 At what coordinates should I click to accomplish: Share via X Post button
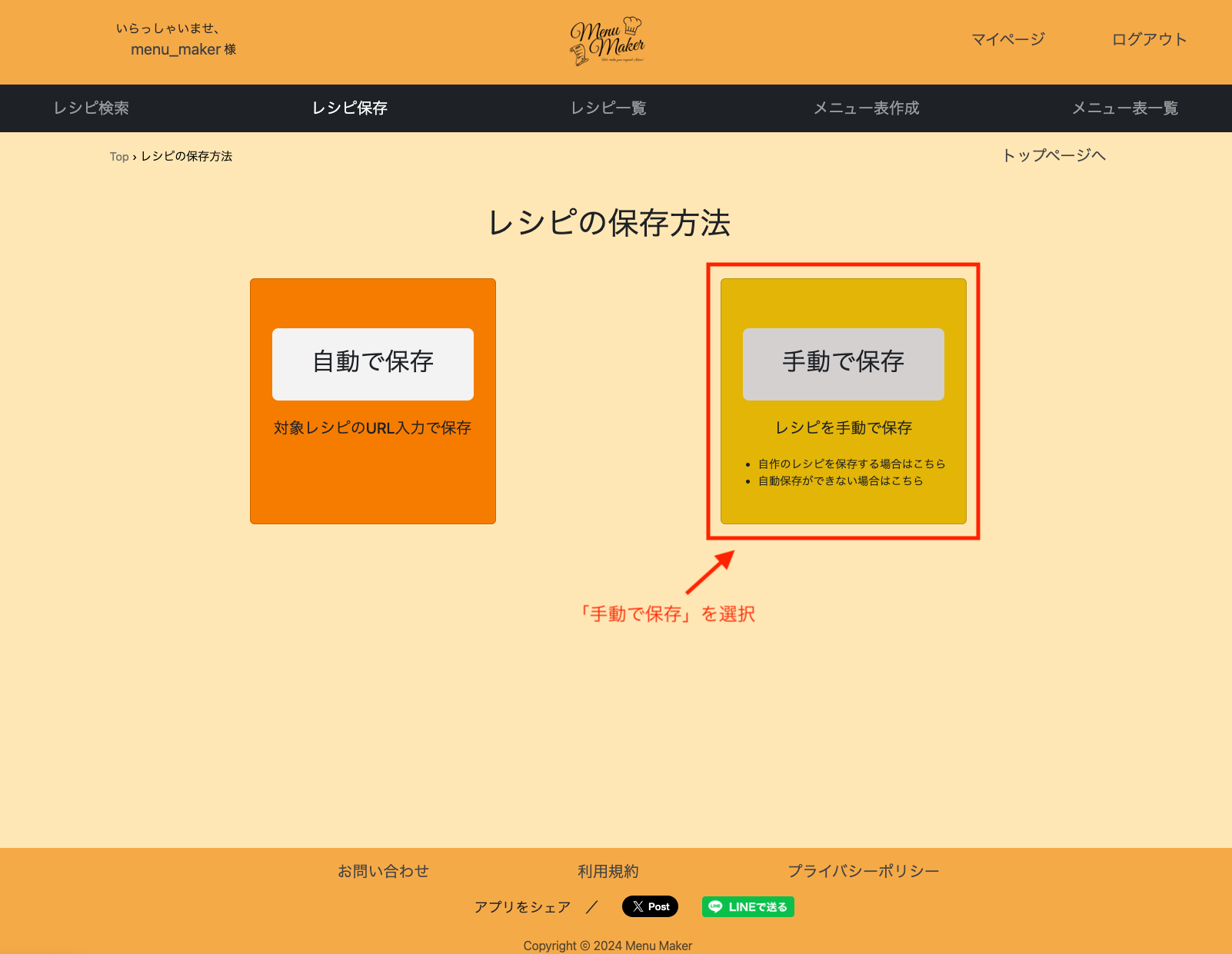[650, 906]
